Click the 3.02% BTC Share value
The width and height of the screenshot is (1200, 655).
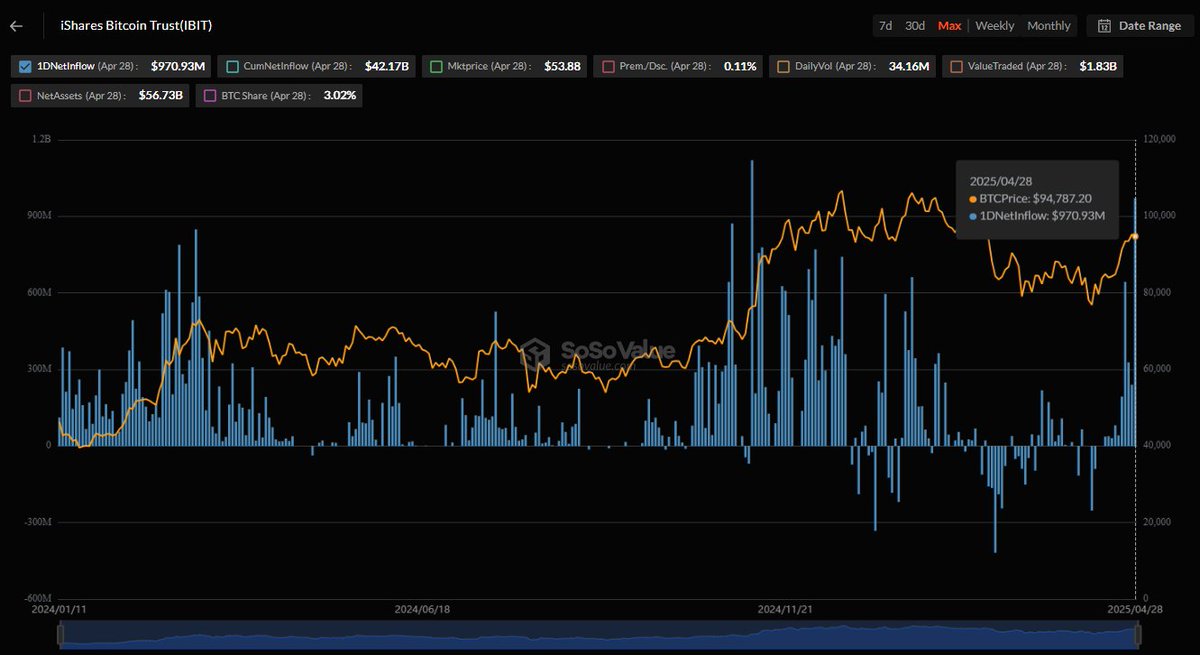[340, 96]
